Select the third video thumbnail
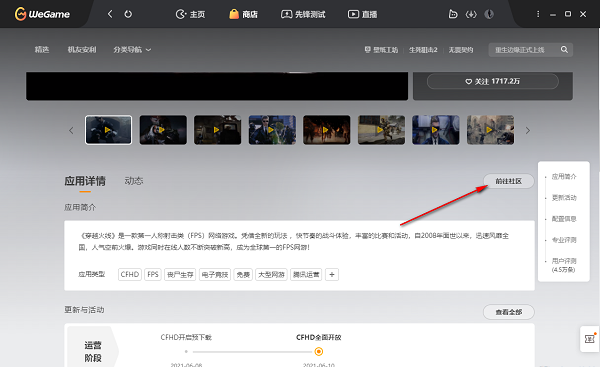Screen dimensions: 600x367 [x=217, y=130]
